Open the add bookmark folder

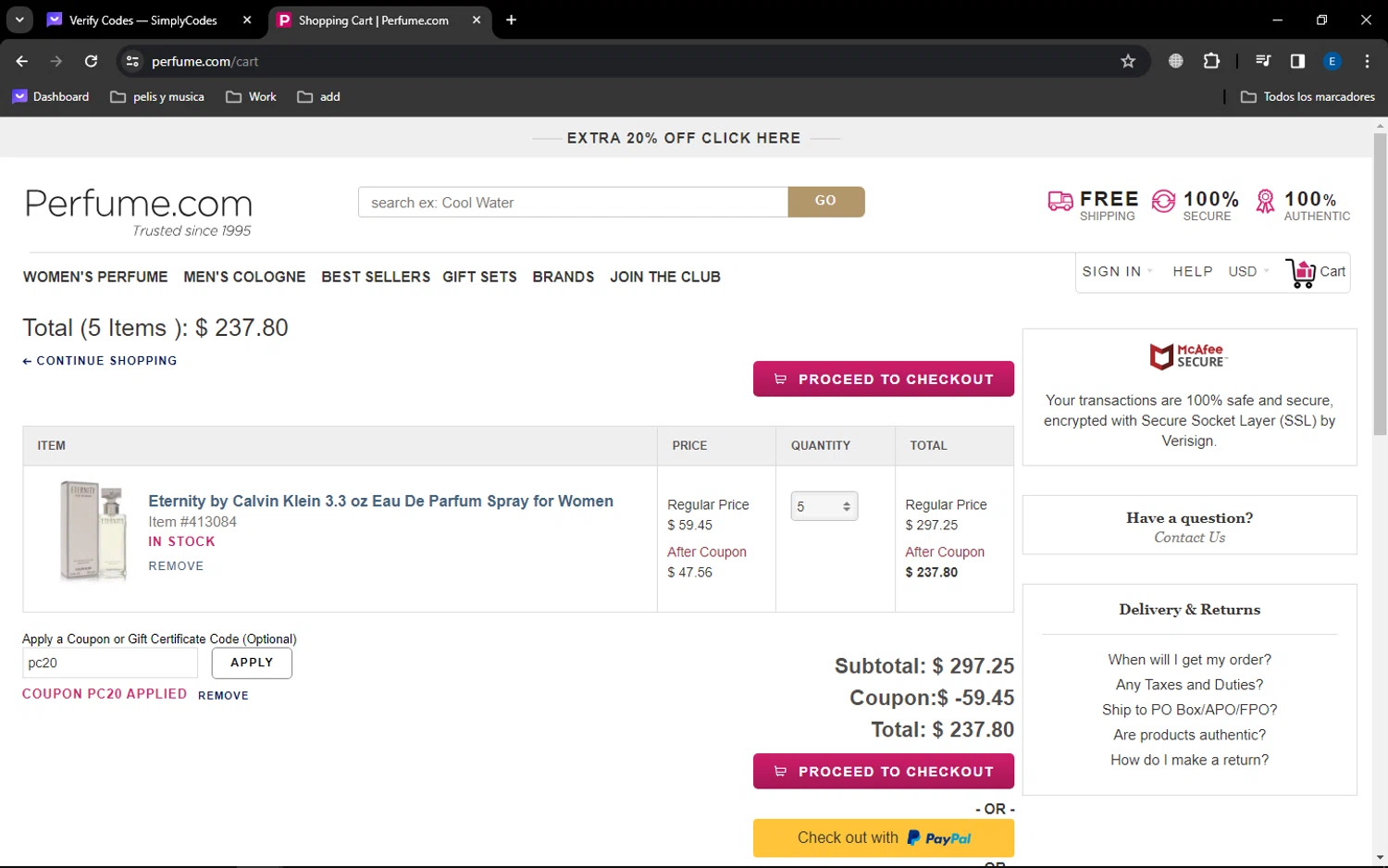pos(319,96)
